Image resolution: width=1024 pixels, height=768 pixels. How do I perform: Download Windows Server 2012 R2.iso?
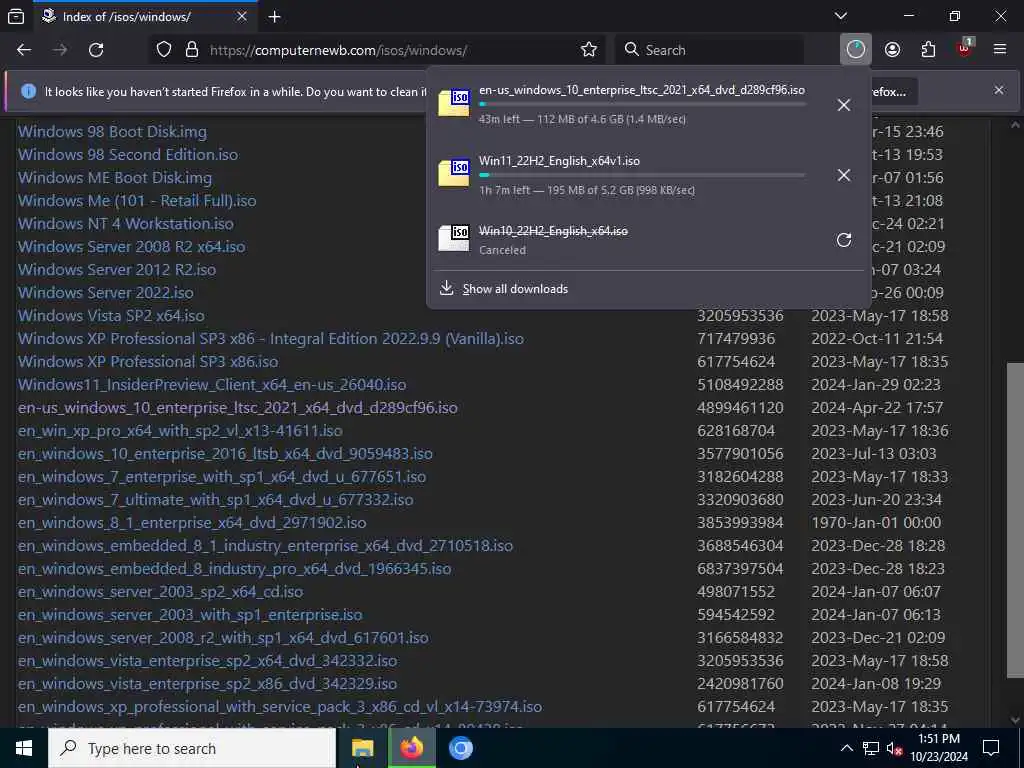tap(117, 270)
